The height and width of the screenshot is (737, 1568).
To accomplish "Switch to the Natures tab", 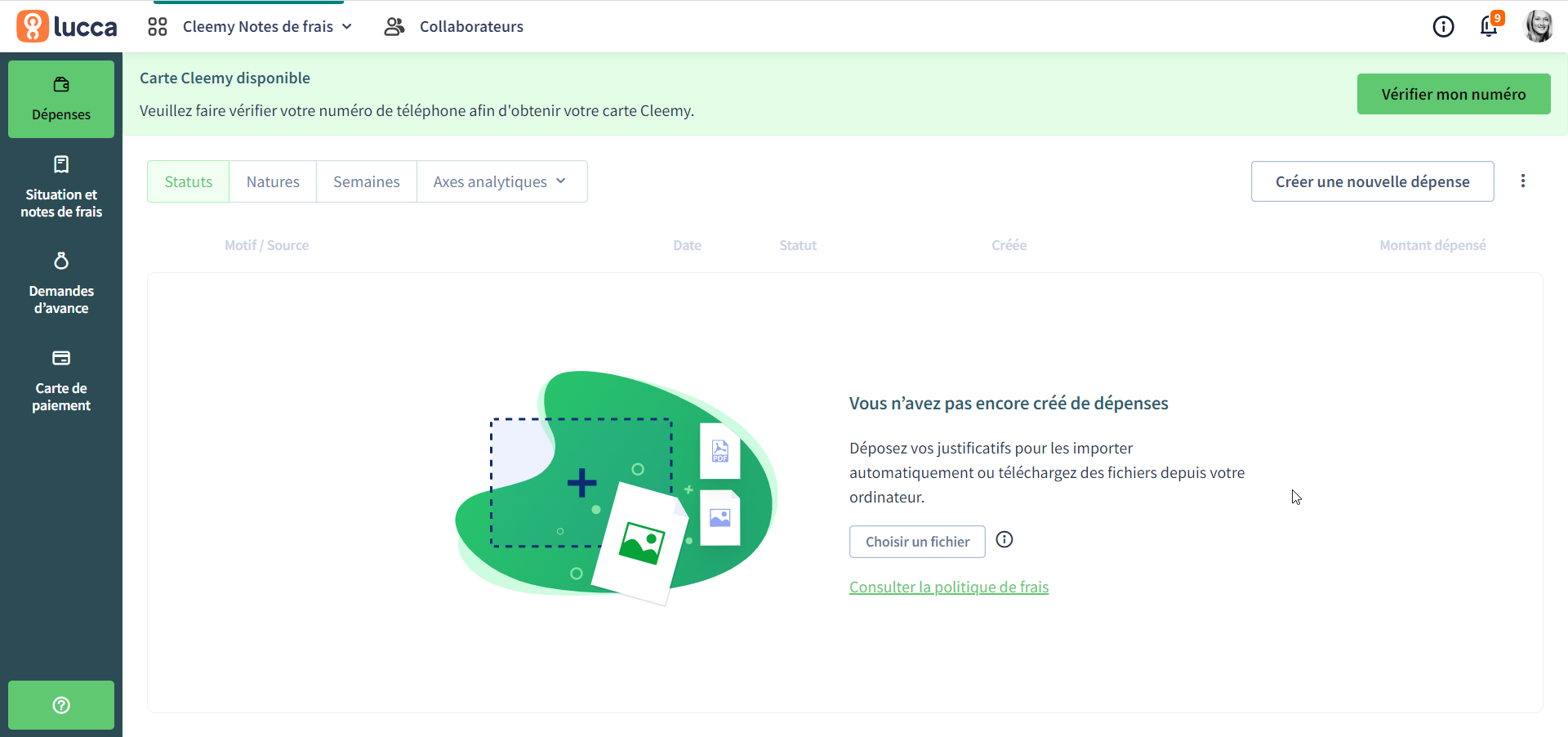I will click(273, 181).
